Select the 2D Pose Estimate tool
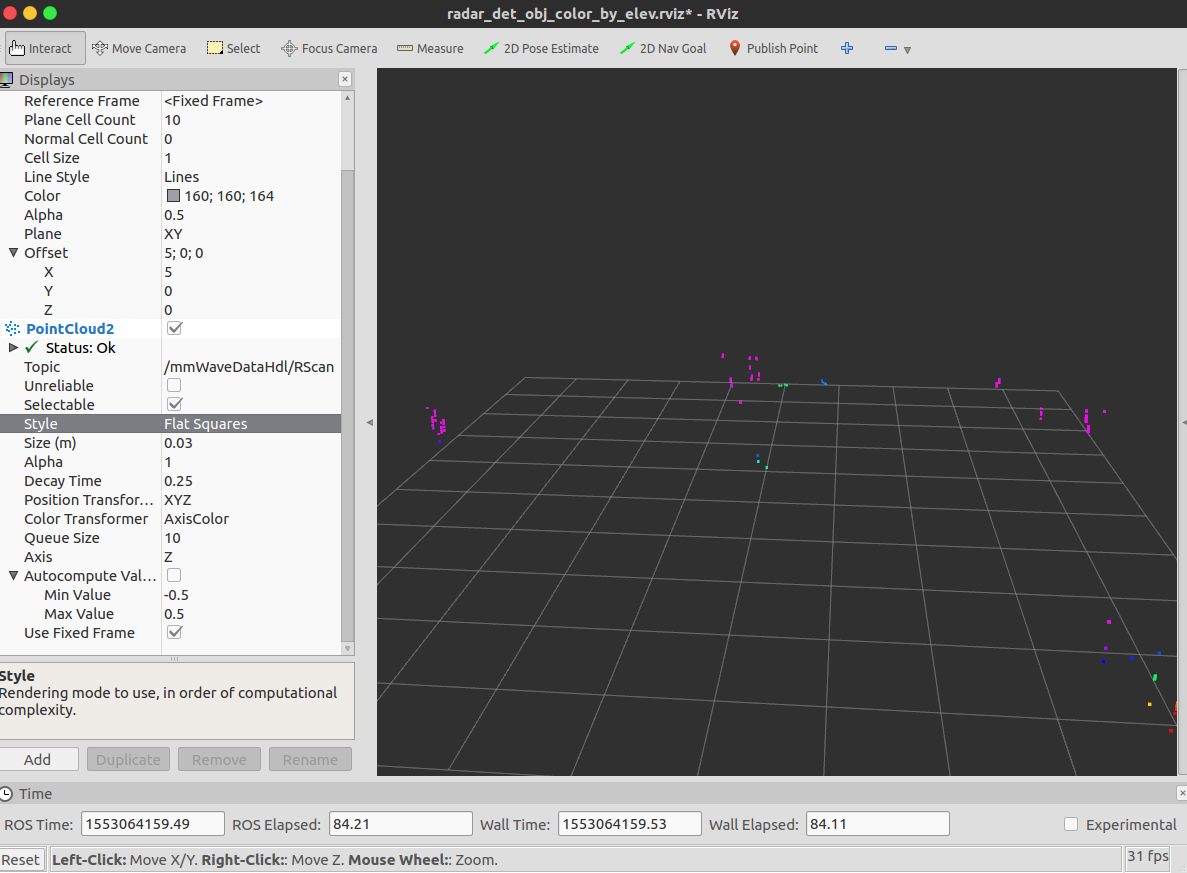 [x=541, y=47]
